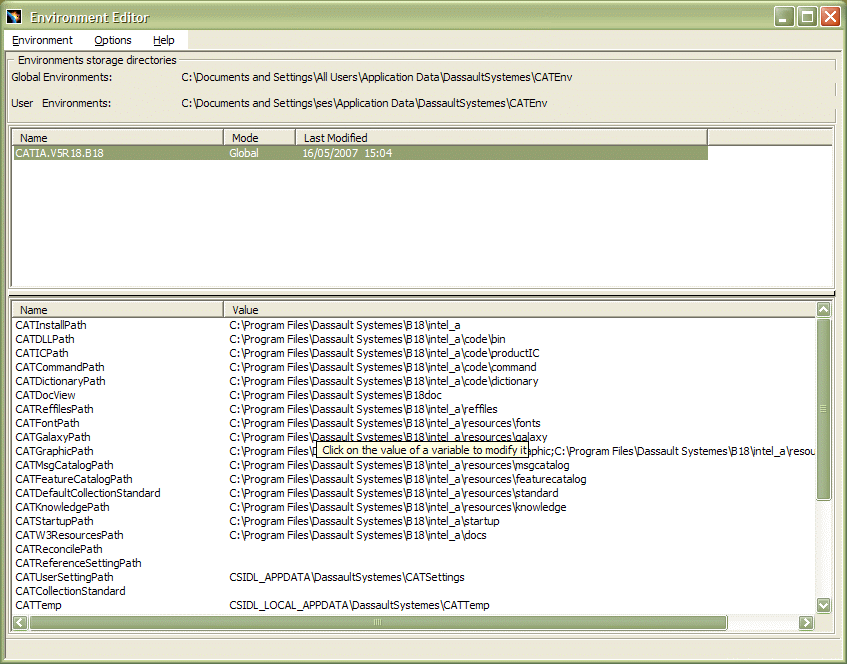The image size is (847, 664).
Task: Minimize the Environment Editor window
Action: pos(784,17)
